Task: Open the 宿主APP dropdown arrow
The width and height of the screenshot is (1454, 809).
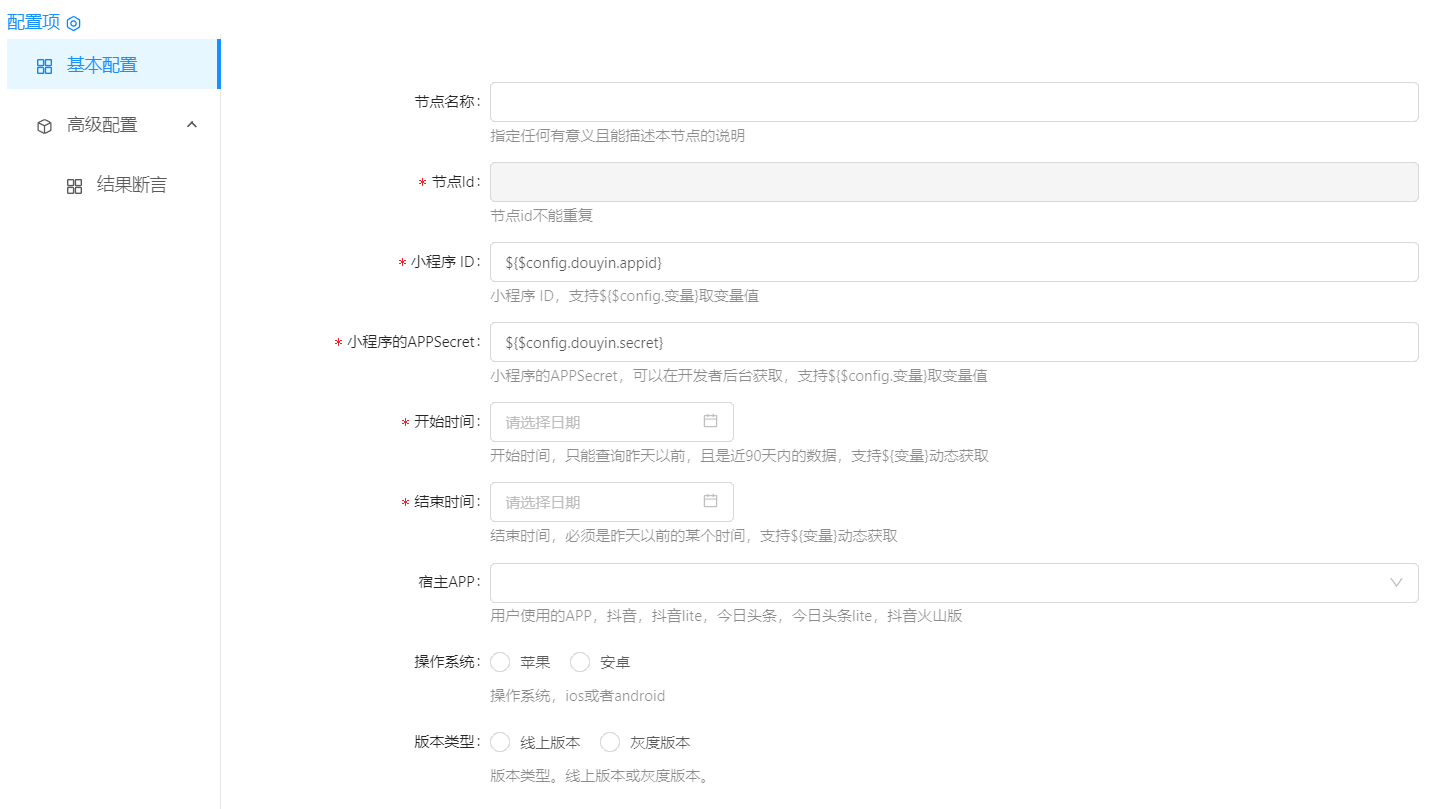Action: click(x=1396, y=582)
